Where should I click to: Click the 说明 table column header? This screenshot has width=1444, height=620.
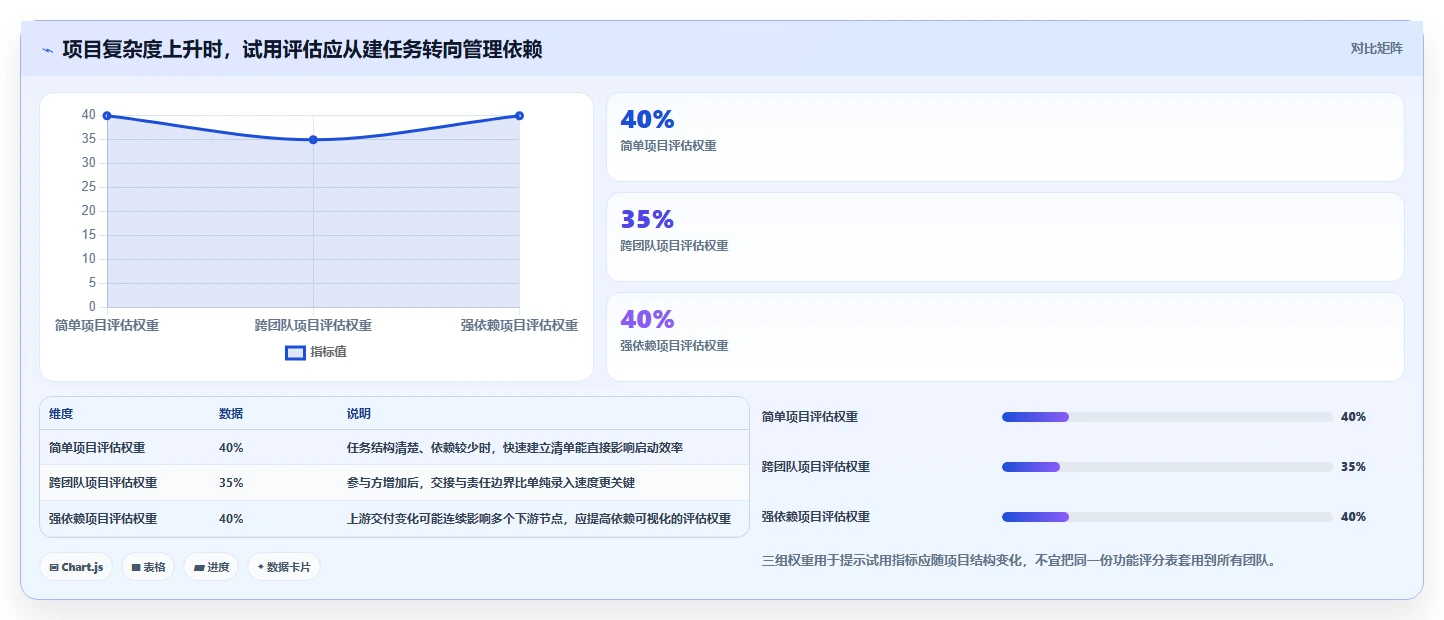tap(359, 414)
